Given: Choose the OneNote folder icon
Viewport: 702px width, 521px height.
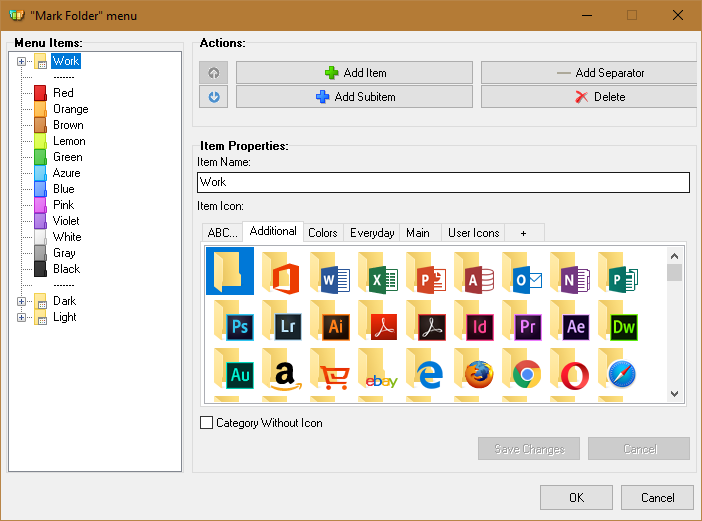Looking at the screenshot, I should (570, 272).
